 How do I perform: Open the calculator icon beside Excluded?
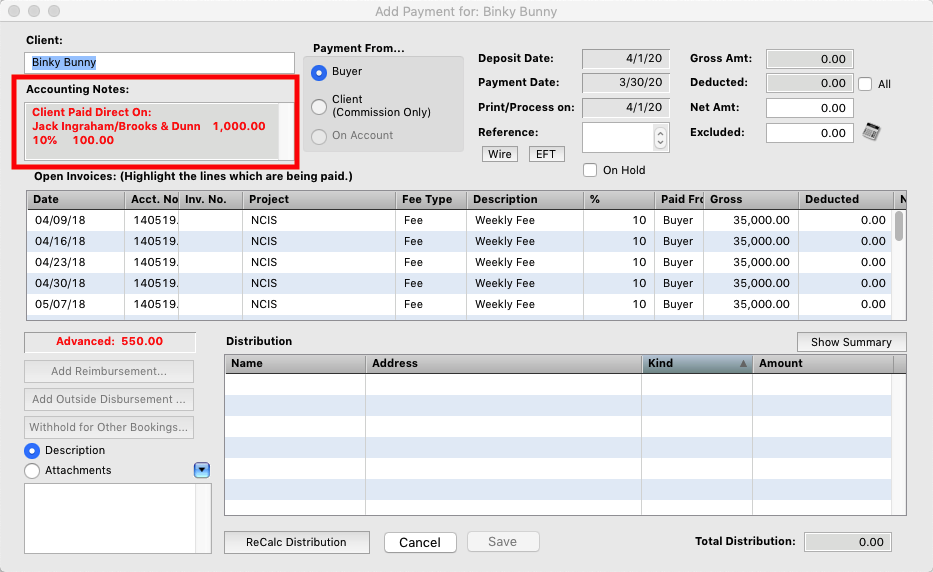pyautogui.click(x=871, y=132)
